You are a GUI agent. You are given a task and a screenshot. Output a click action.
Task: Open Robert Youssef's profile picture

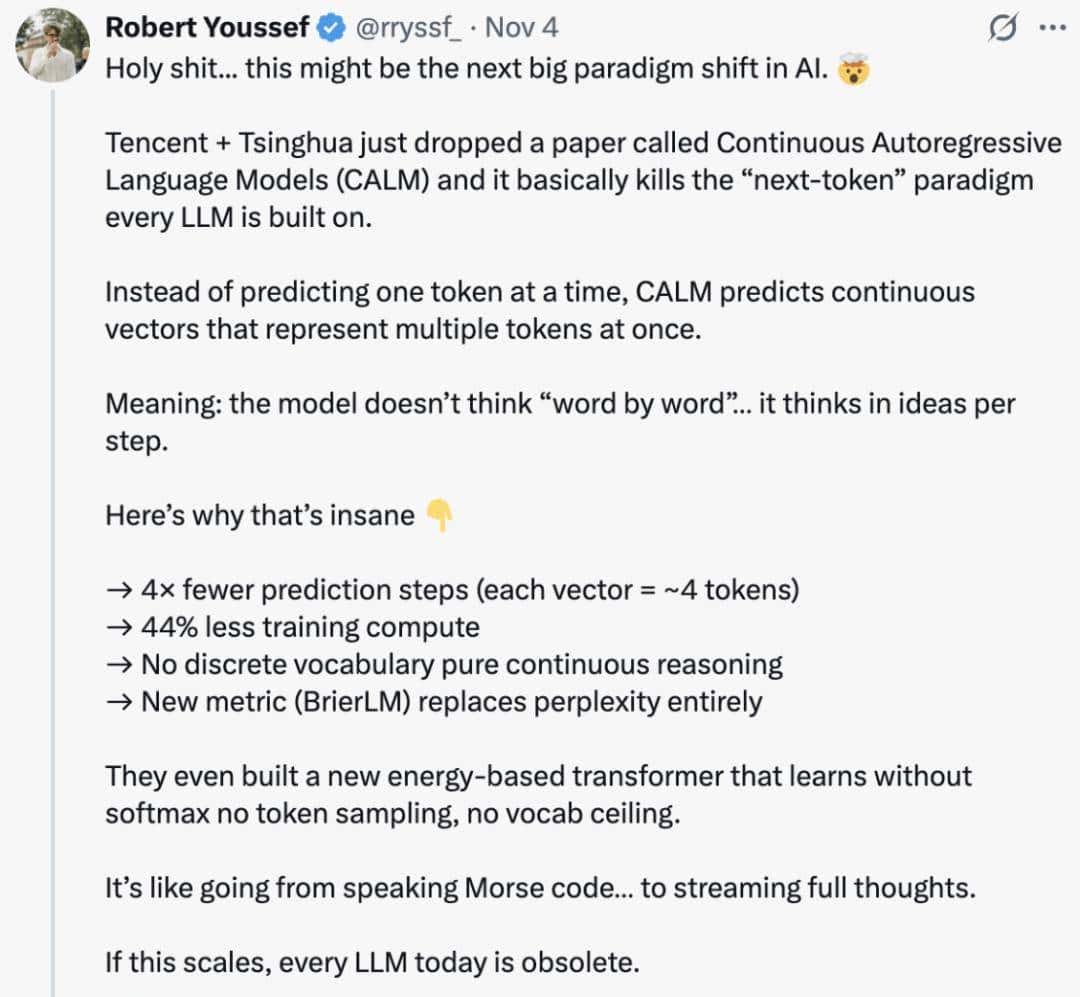pos(53,45)
